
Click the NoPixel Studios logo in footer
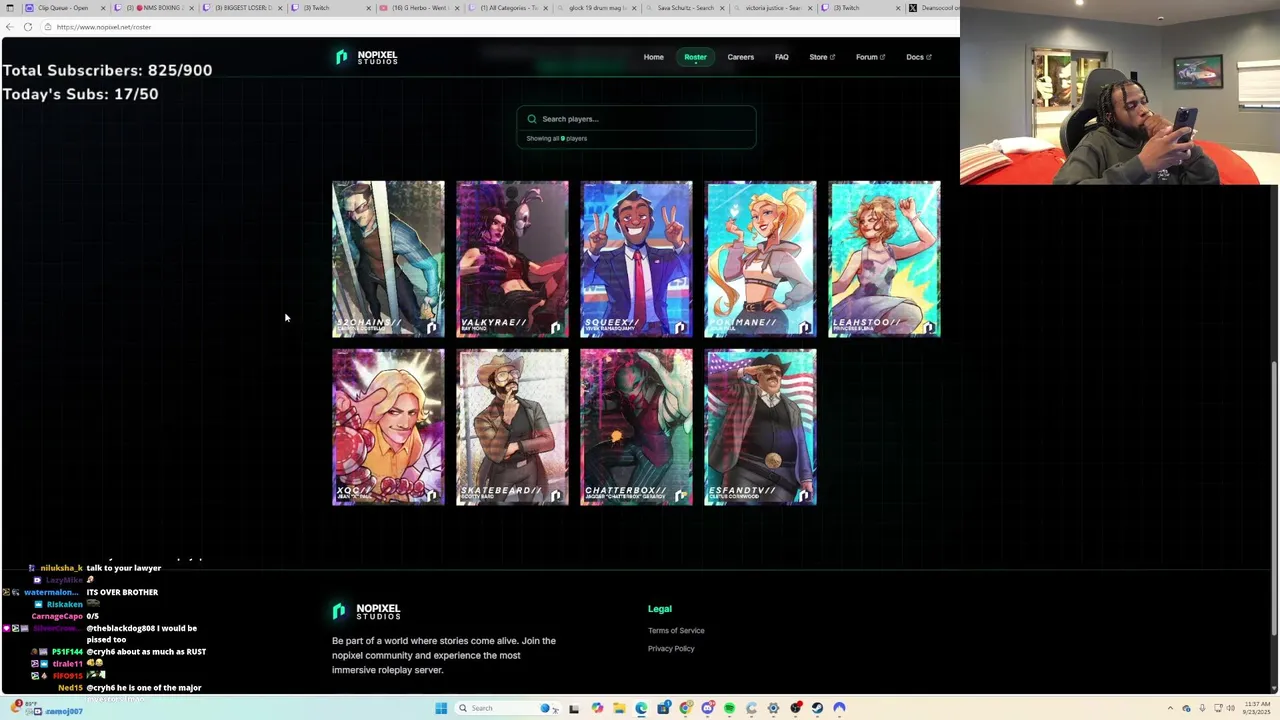pos(366,611)
